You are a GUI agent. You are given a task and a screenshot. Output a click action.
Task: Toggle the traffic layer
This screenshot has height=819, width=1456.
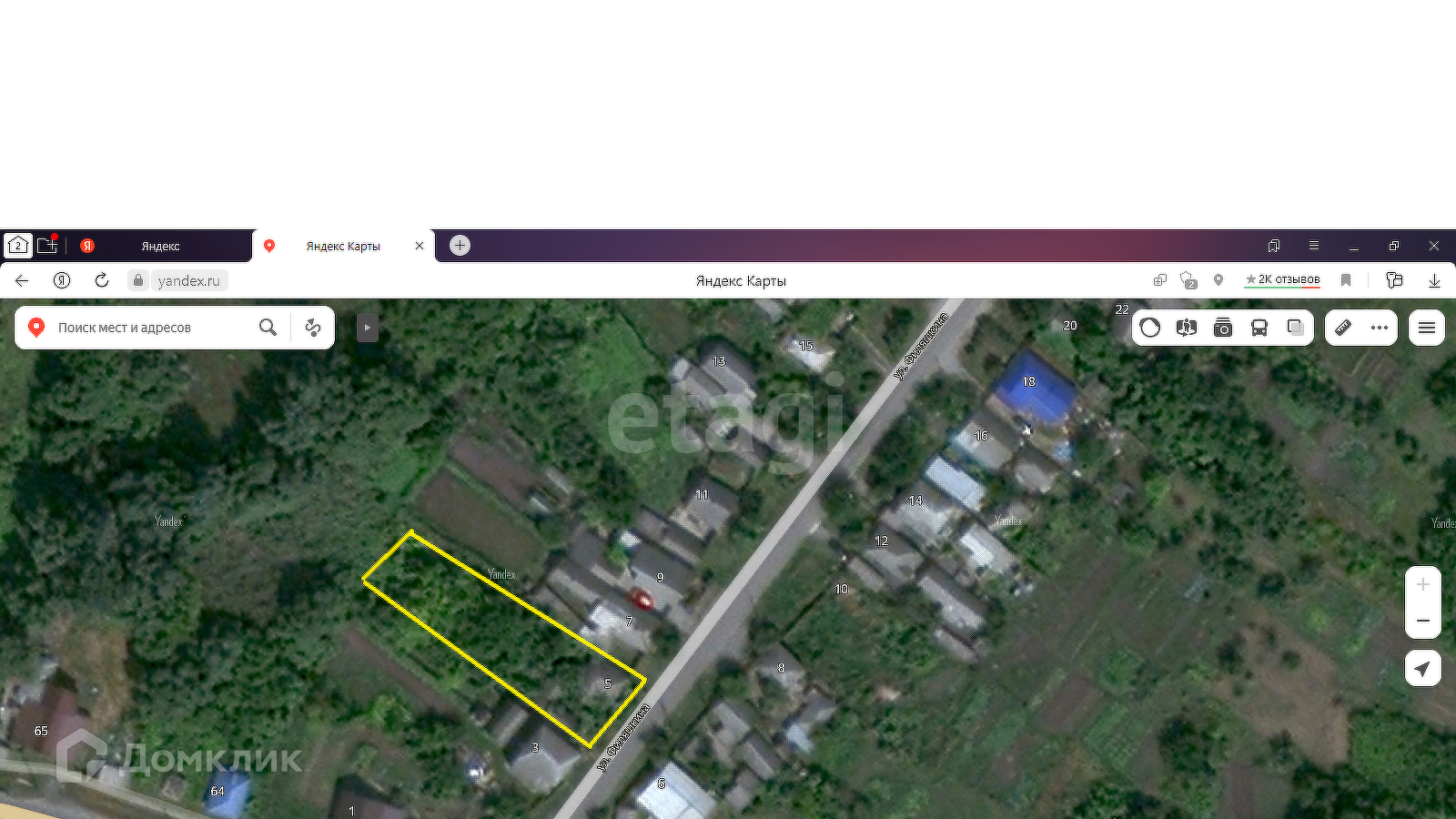pos(1150,328)
